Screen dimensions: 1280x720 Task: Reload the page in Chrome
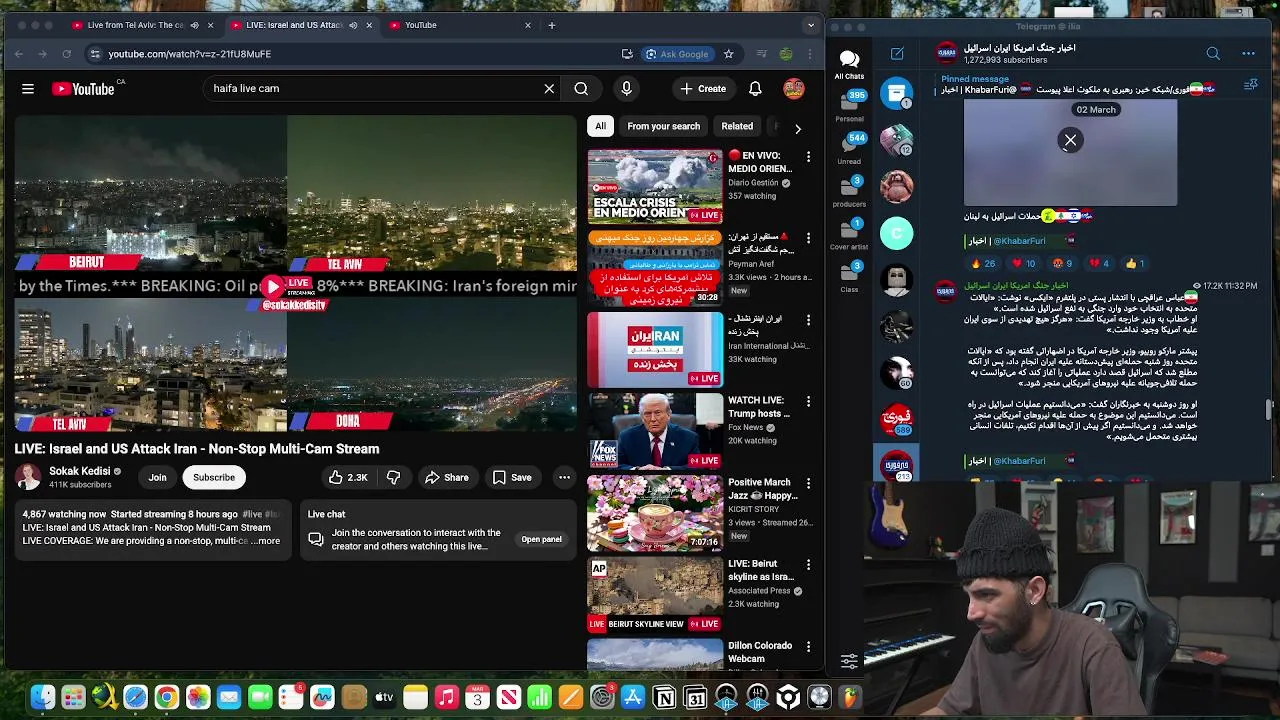(x=66, y=54)
